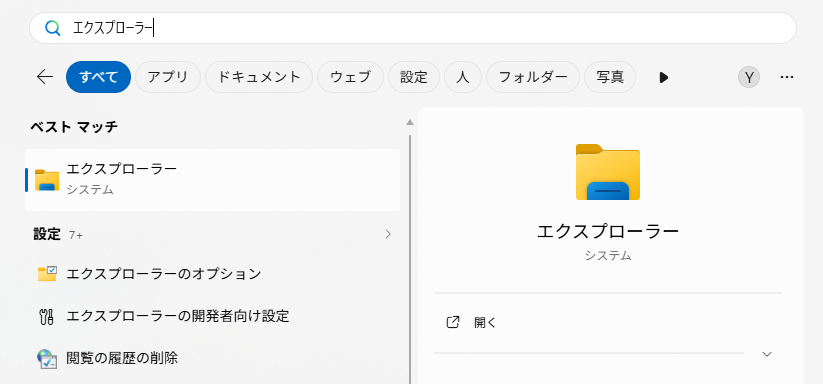The height and width of the screenshot is (384, 823).
Task: Go back with the left arrow
Action: coord(45,77)
